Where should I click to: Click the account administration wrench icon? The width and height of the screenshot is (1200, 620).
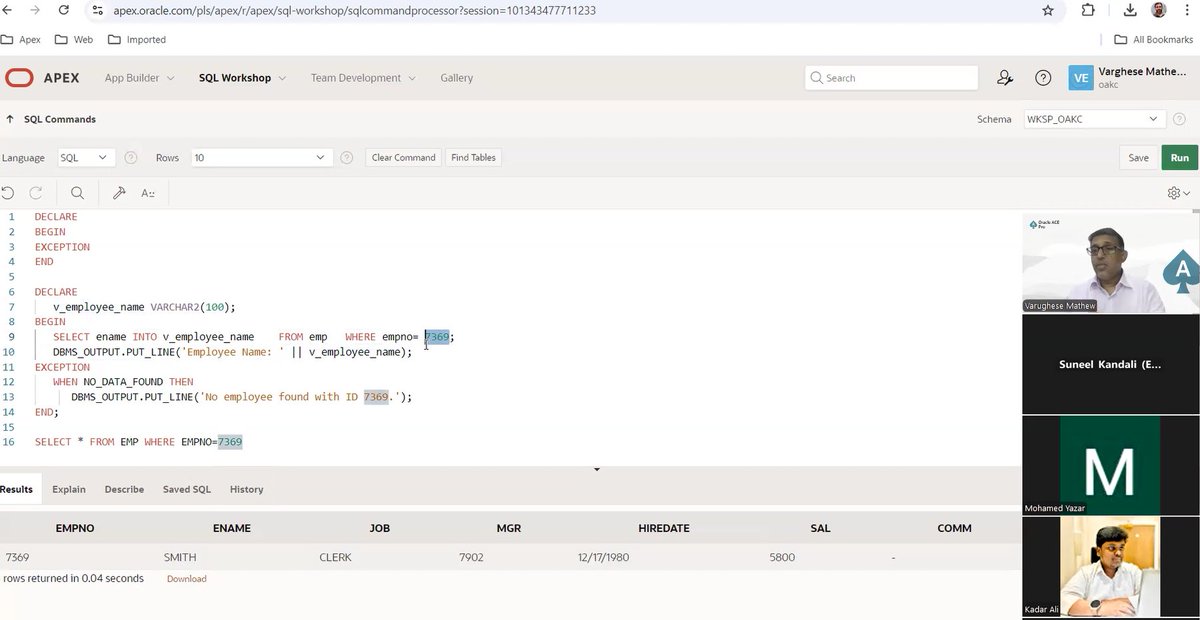1005,77
